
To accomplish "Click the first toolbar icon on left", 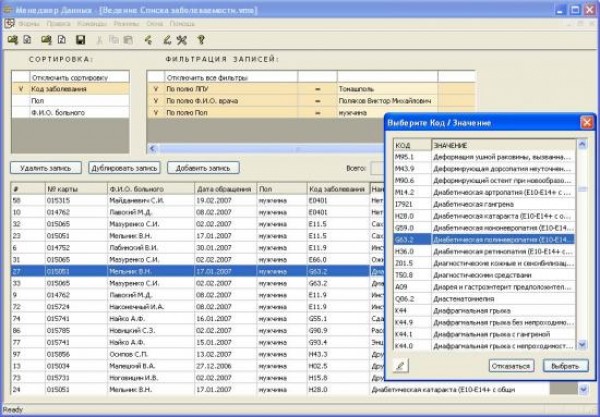I will pyautogui.click(x=13, y=40).
